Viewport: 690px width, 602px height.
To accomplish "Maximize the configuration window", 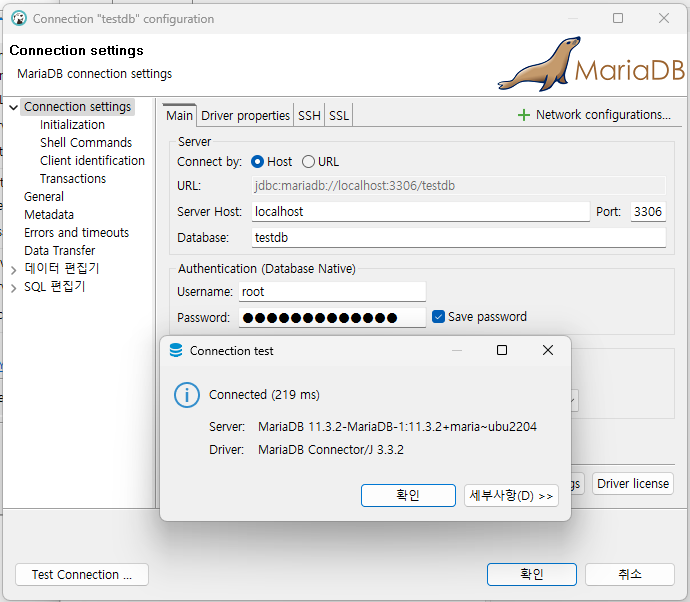I will [618, 18].
